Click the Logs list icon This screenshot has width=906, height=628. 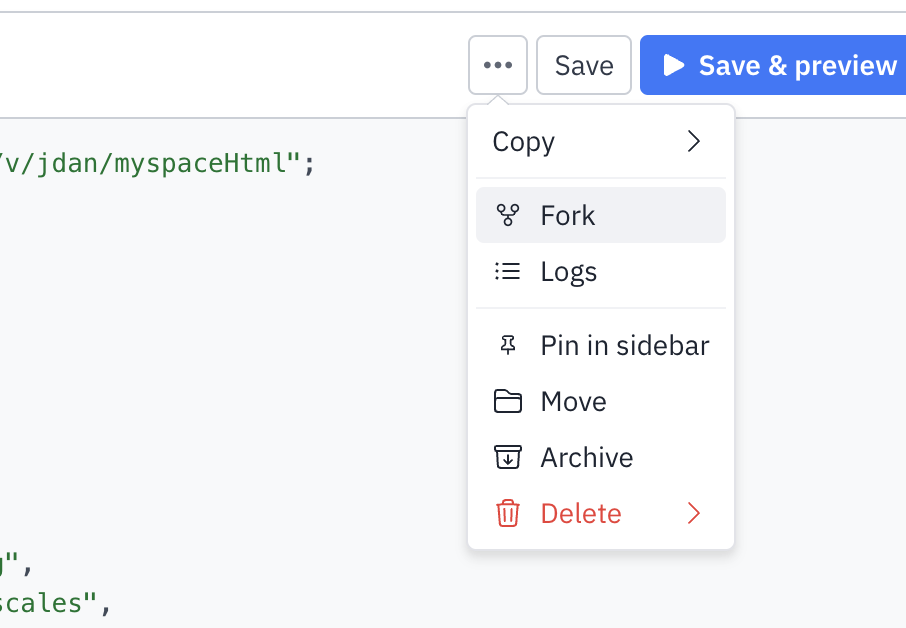pos(508,271)
